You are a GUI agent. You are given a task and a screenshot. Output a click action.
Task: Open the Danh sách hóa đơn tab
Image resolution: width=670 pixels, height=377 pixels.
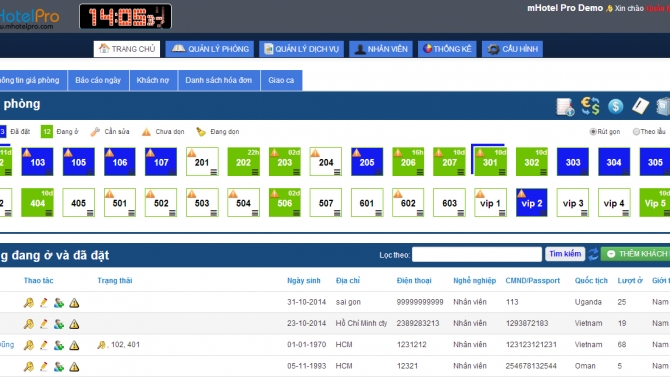point(219,80)
